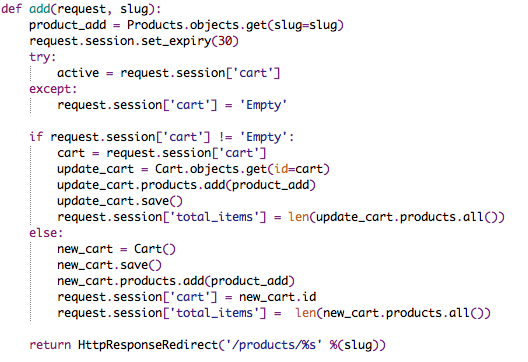Click the 'Empty' string in the except block
Image resolution: width=528 pixels, height=362 pixels.
[x=263, y=105]
